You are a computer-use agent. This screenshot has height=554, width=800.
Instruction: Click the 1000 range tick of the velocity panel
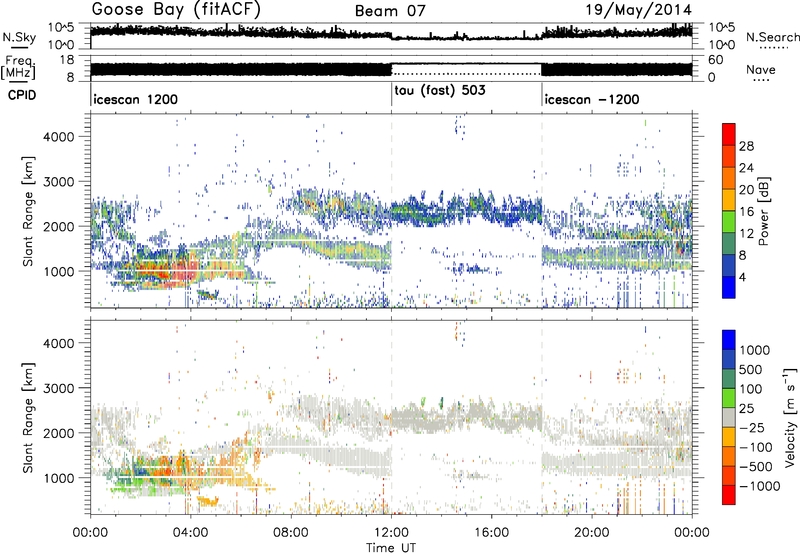[x=59, y=478]
